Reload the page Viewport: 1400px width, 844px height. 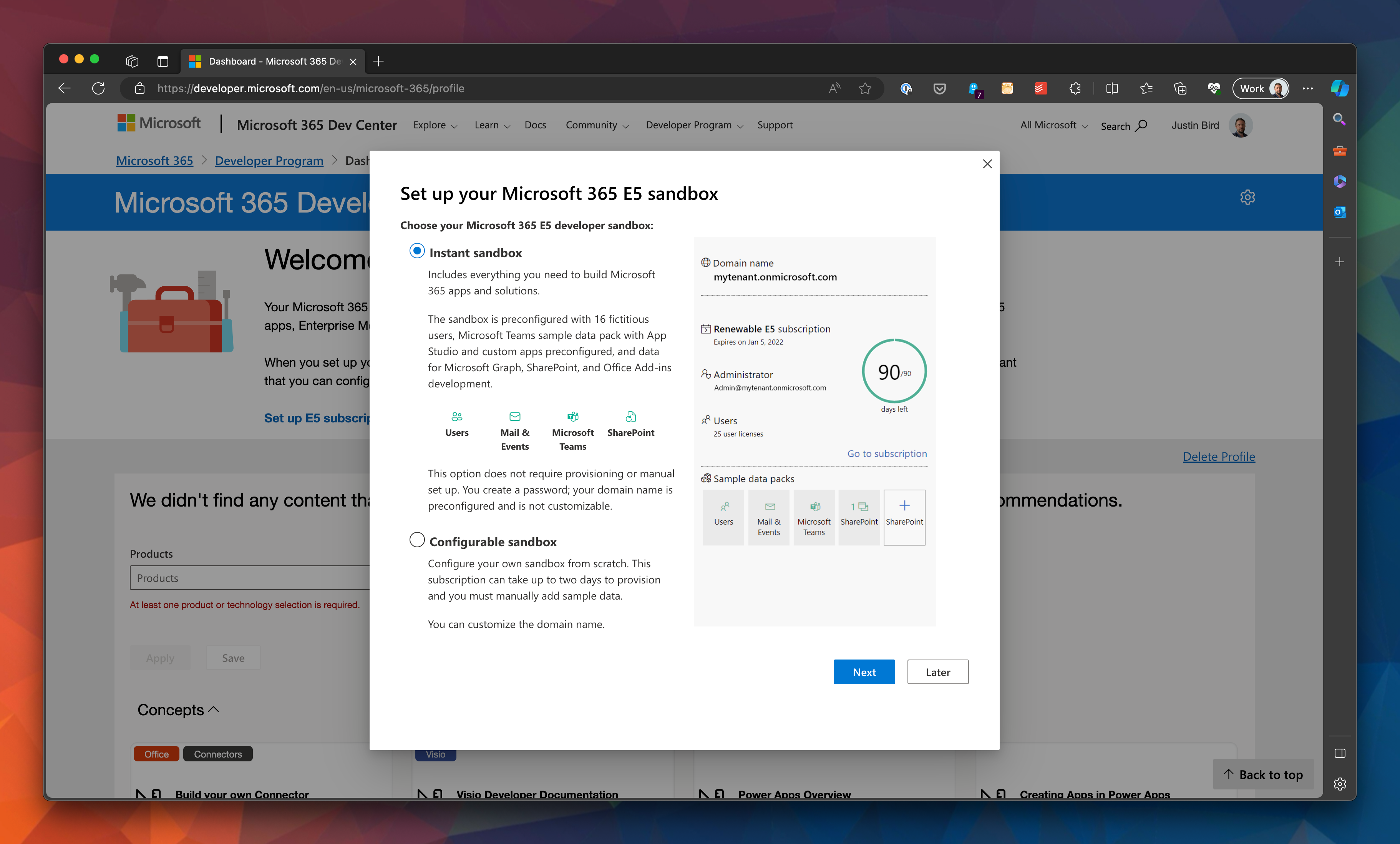98,88
